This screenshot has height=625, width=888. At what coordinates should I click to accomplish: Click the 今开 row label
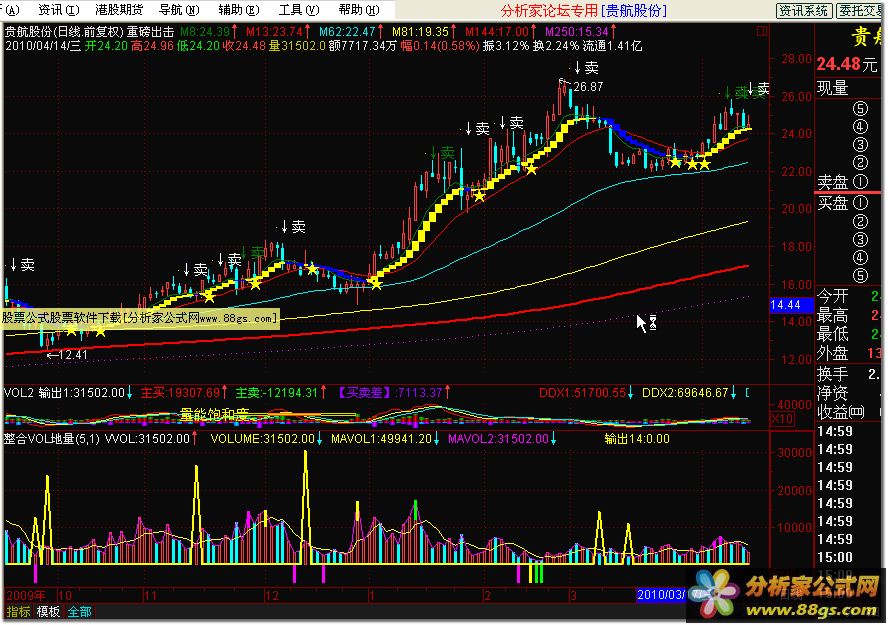[x=832, y=296]
